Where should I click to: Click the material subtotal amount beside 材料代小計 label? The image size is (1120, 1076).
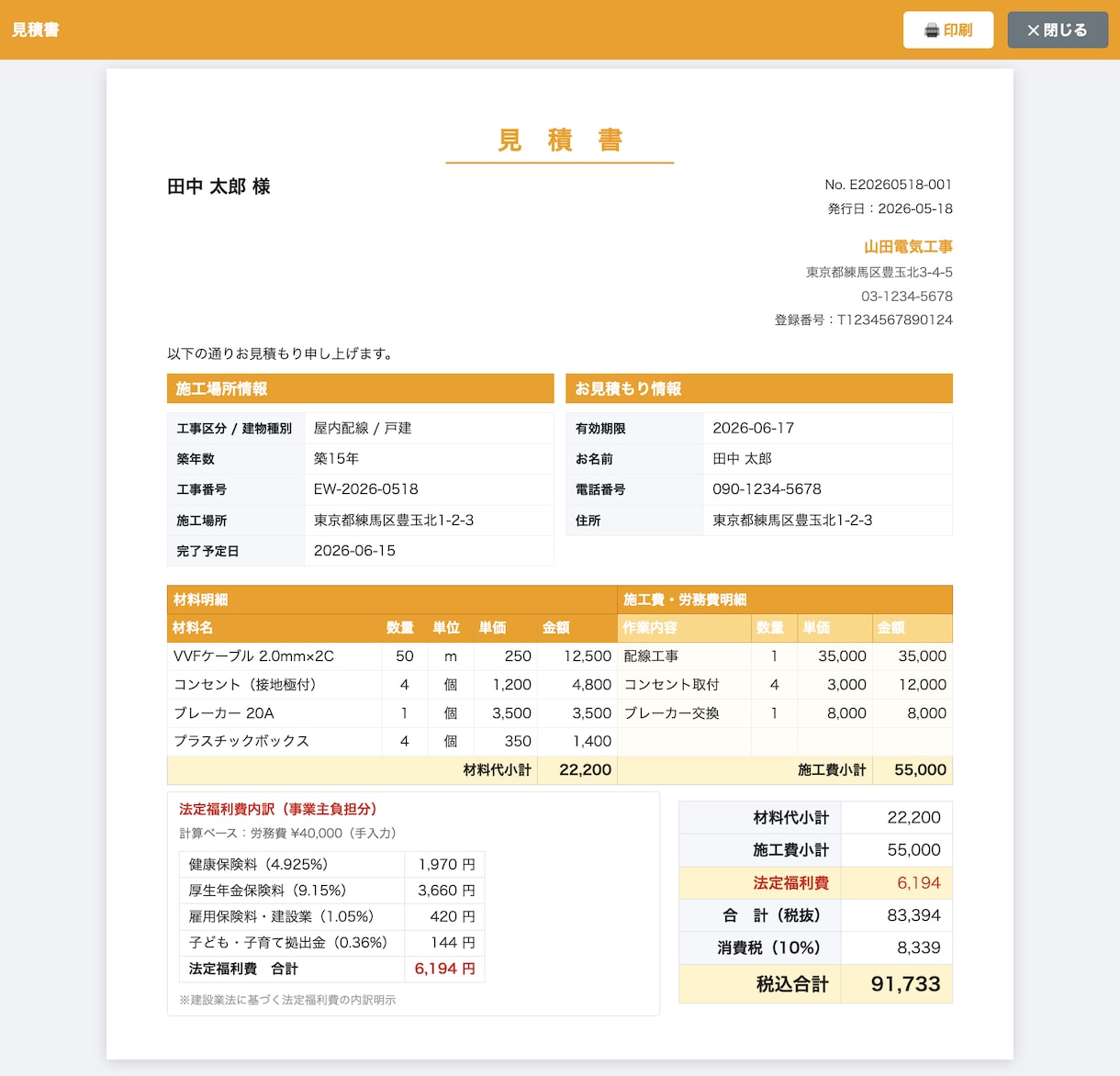click(x=585, y=769)
